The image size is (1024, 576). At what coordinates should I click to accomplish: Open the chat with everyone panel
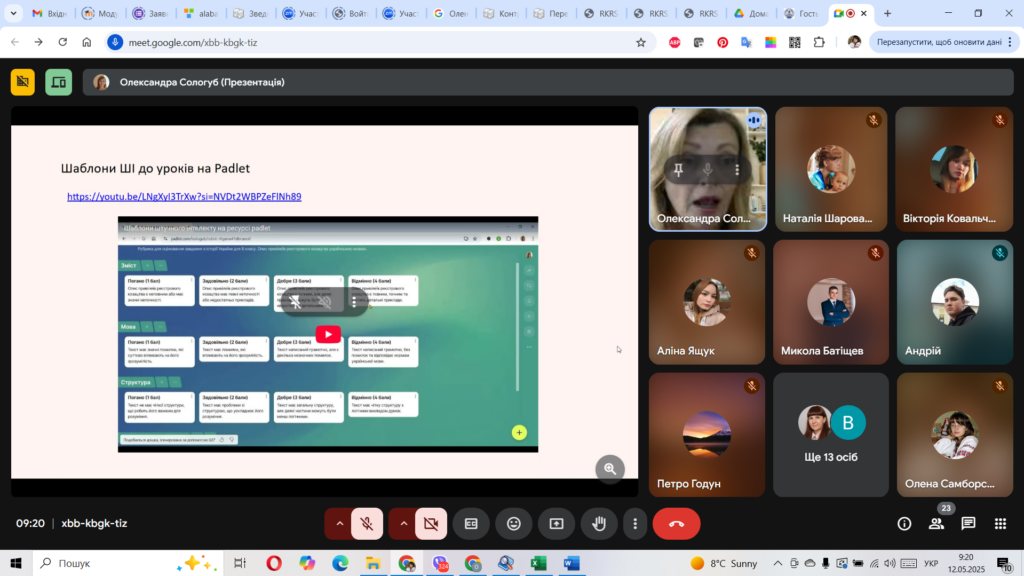point(968,524)
